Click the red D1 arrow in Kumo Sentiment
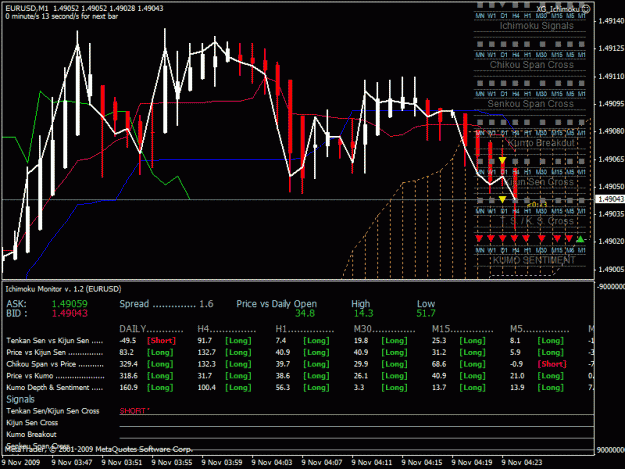 coord(503,238)
